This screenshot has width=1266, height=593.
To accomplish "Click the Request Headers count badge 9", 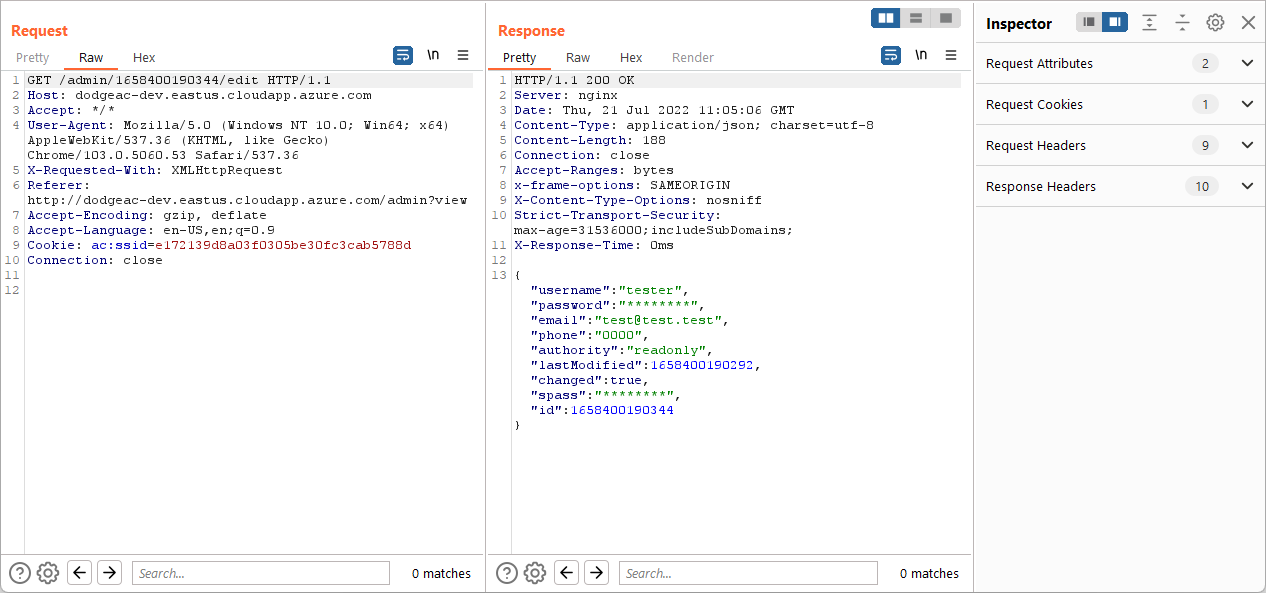I will coord(1205,145).
